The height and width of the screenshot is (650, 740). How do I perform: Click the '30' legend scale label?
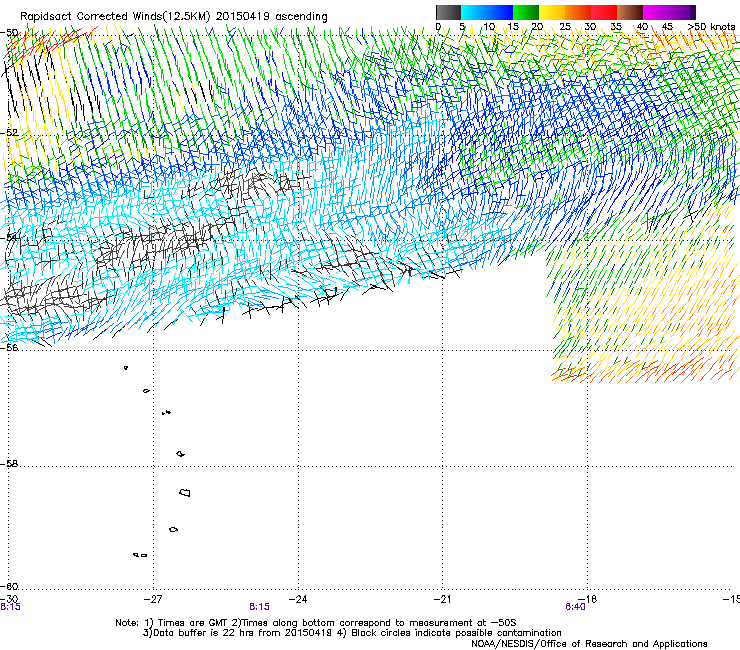click(x=590, y=27)
